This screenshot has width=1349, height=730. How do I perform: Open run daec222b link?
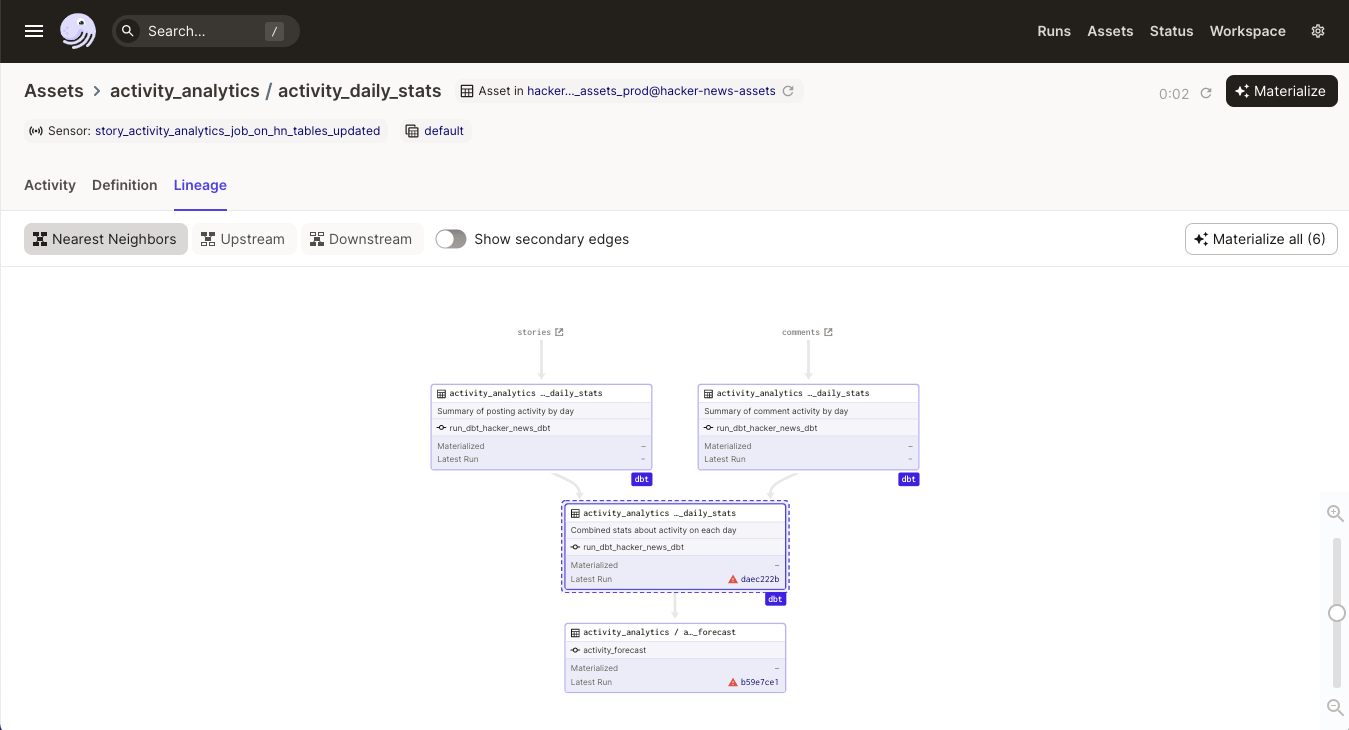(760, 579)
